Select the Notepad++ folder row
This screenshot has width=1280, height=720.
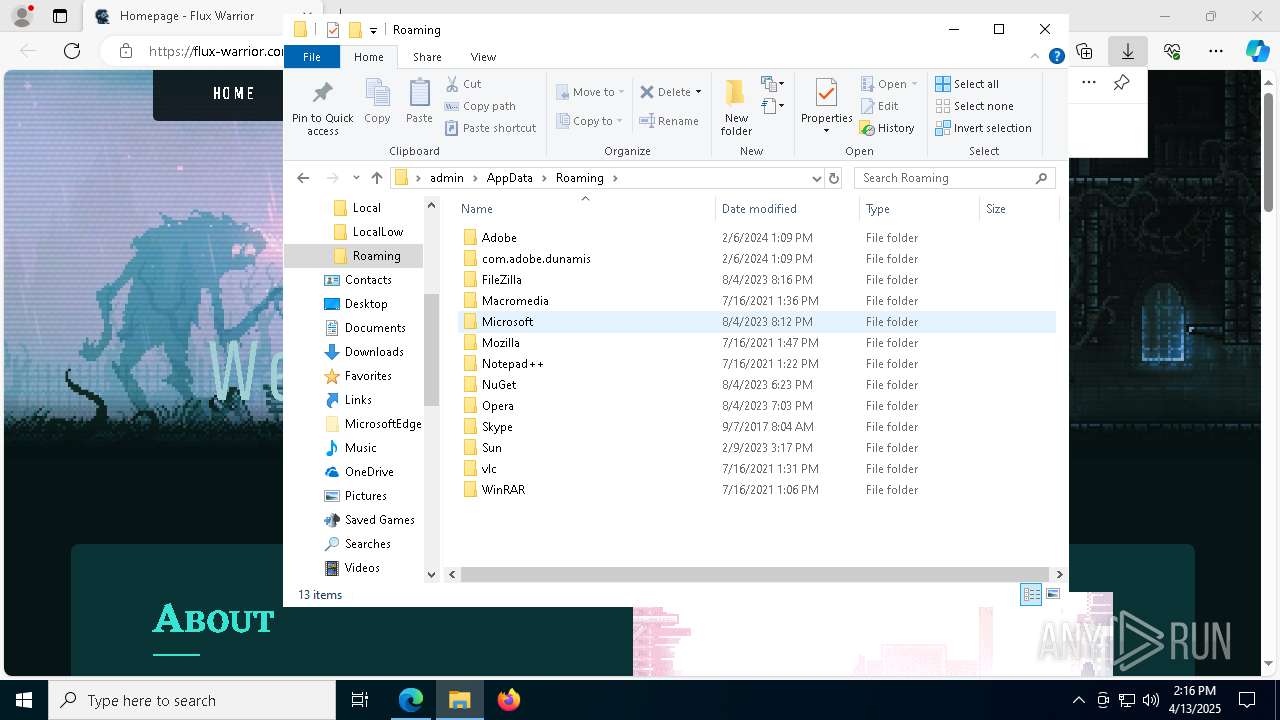tap(757, 364)
